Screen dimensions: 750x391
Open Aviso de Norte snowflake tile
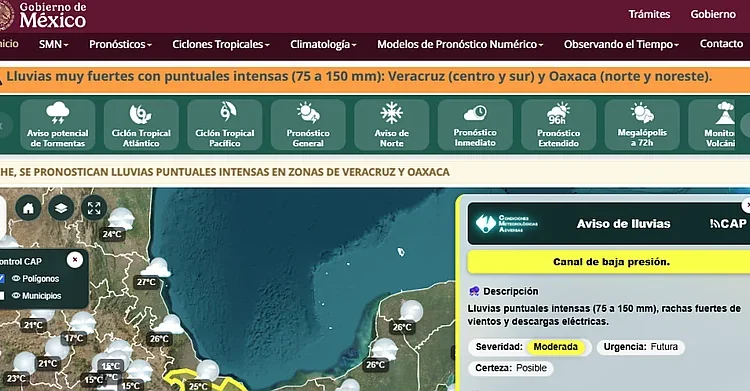[x=391, y=125]
